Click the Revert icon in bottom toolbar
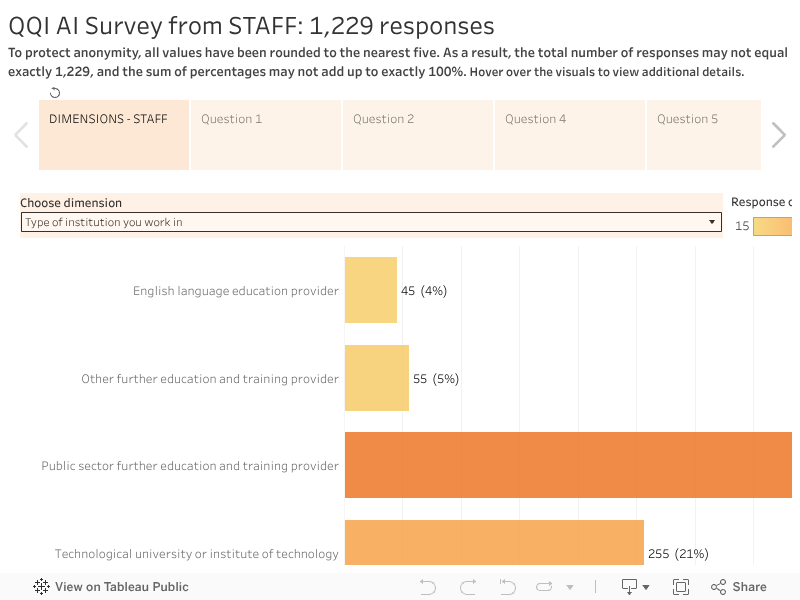This screenshot has width=800, height=600. pyautogui.click(x=507, y=587)
